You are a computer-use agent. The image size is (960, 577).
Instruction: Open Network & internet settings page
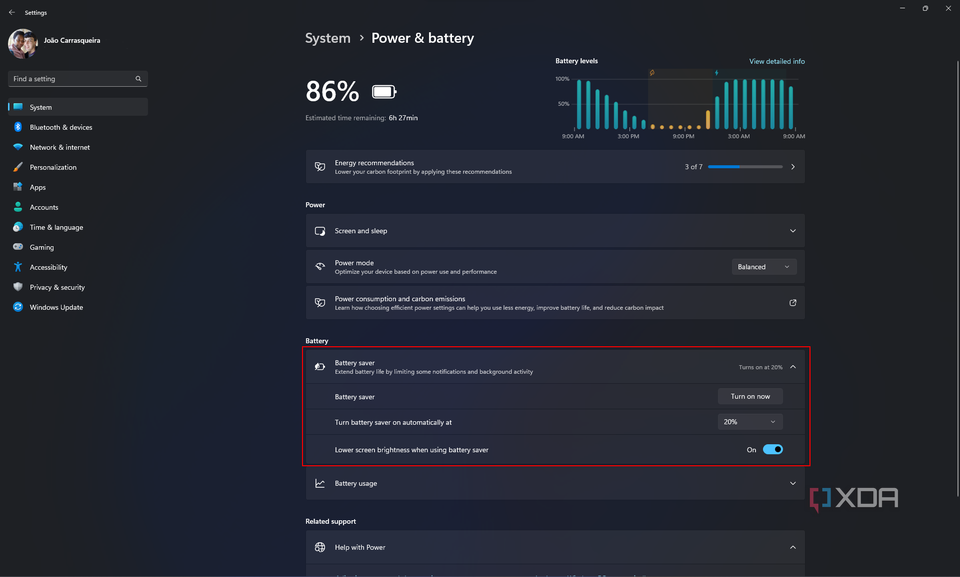coord(60,147)
